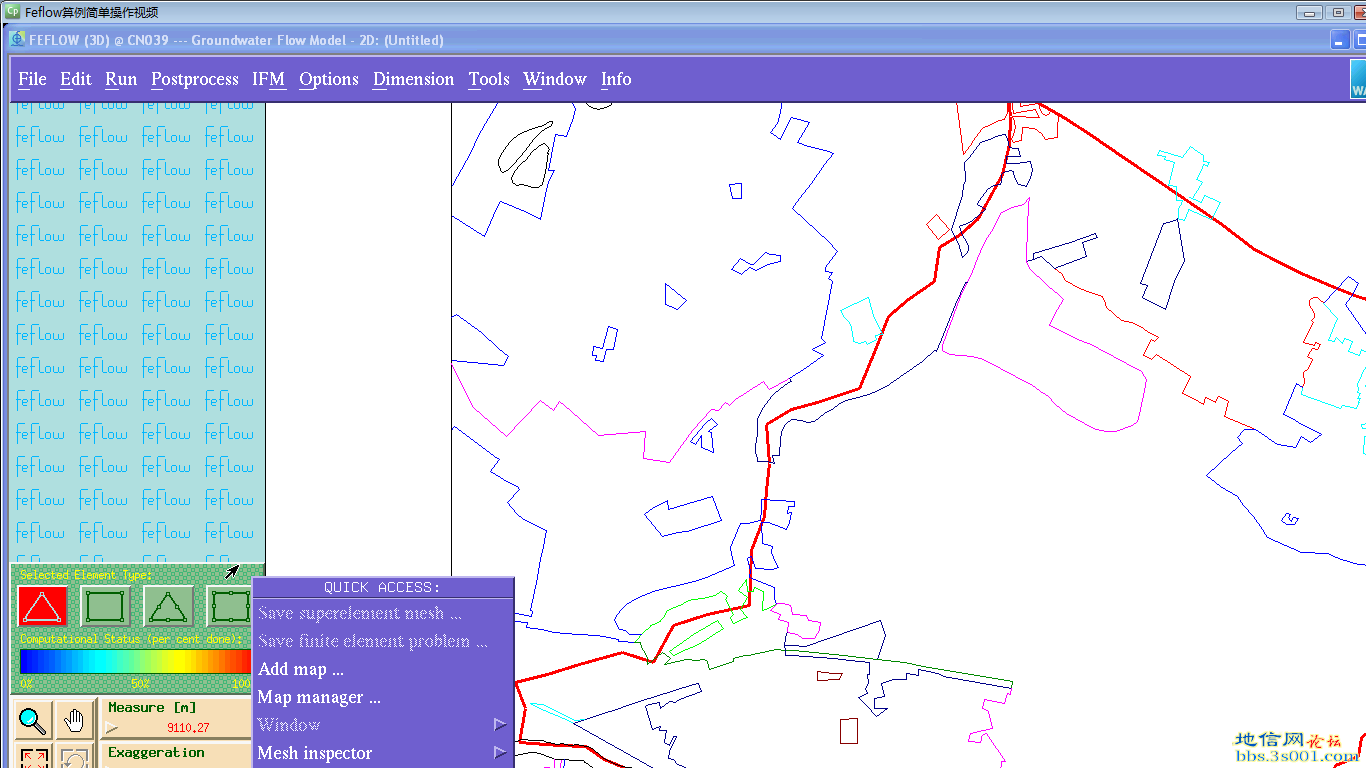The width and height of the screenshot is (1366, 768).
Task: Select the six-node triangle element type
Action: [x=169, y=606]
